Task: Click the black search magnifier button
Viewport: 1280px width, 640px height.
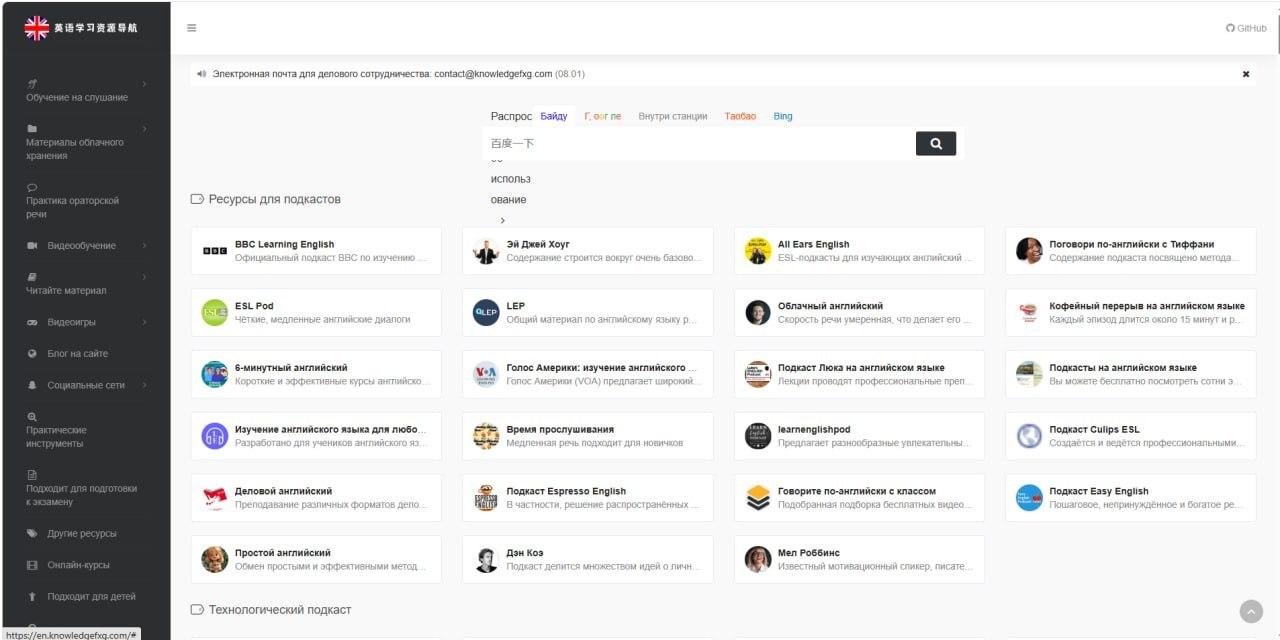Action: (935, 143)
